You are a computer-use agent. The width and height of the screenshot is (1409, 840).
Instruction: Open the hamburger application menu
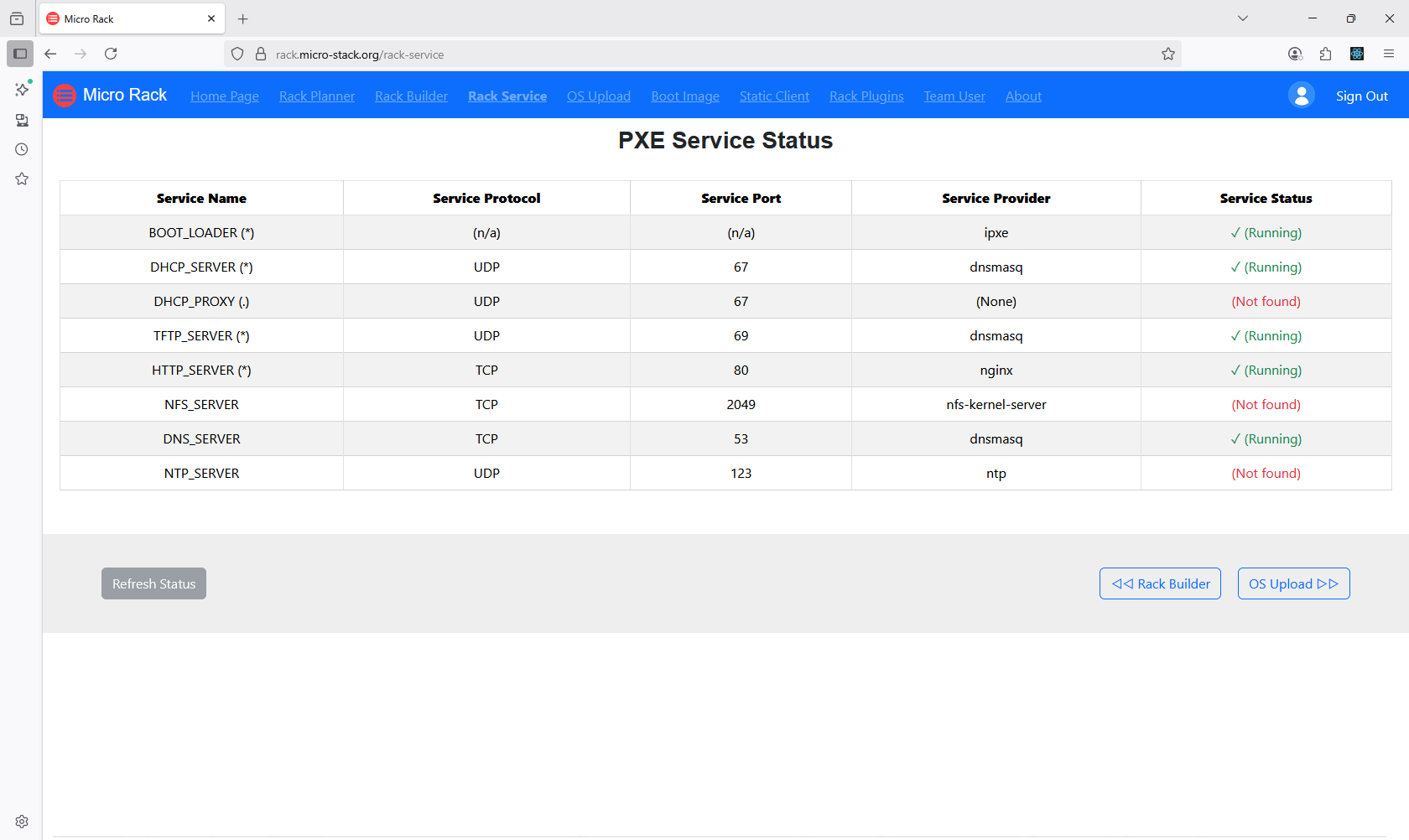coord(1389,54)
